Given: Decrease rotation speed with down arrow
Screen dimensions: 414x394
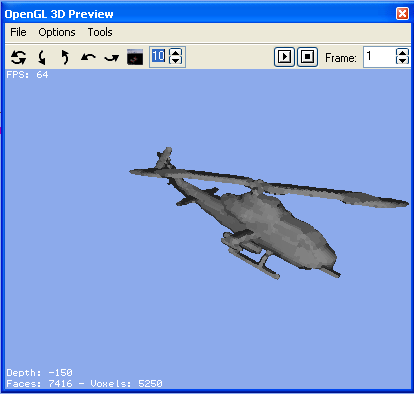Looking at the screenshot, I should pyautogui.click(x=175, y=60).
